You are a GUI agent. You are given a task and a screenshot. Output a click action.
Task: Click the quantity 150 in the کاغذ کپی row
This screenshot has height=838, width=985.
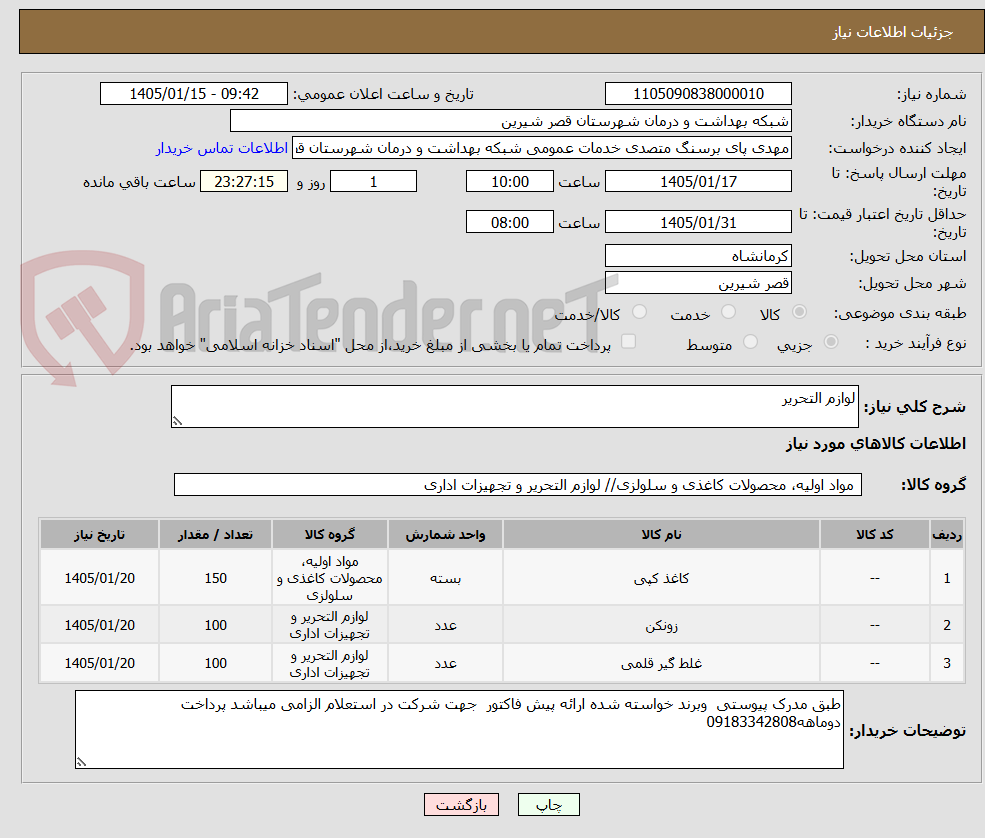(x=215, y=578)
